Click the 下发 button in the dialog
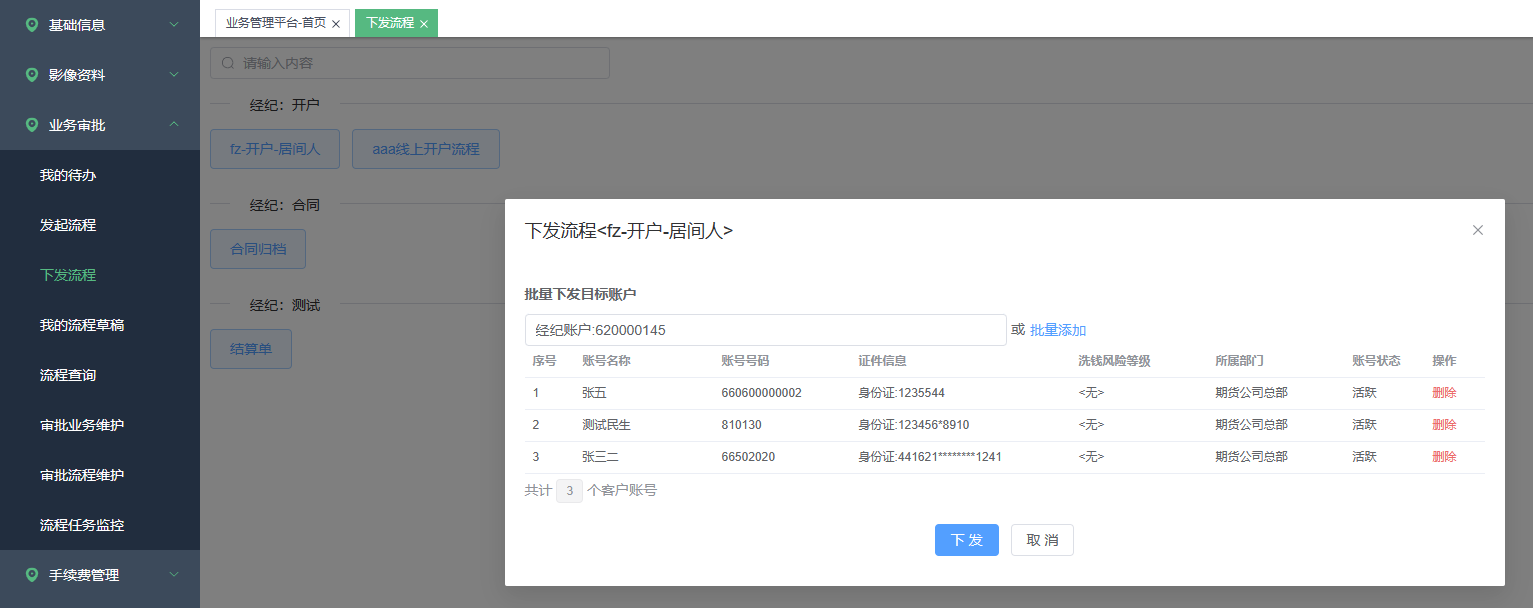Screen dimensions: 1533x608 click(x=967, y=540)
